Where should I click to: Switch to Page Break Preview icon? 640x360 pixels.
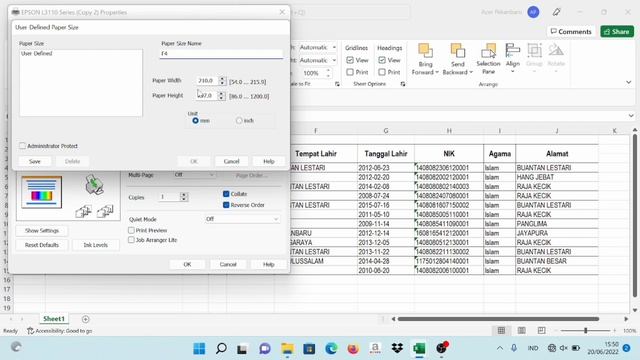542,330
